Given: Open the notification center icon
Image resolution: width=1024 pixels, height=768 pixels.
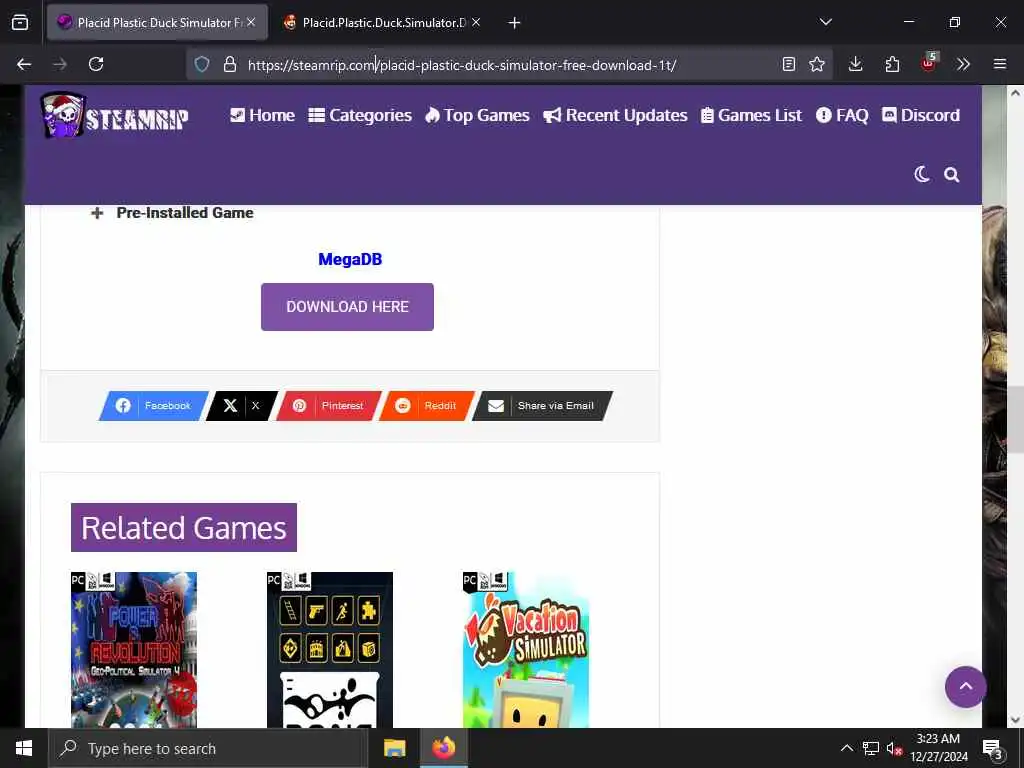Looking at the screenshot, I should tap(993, 748).
